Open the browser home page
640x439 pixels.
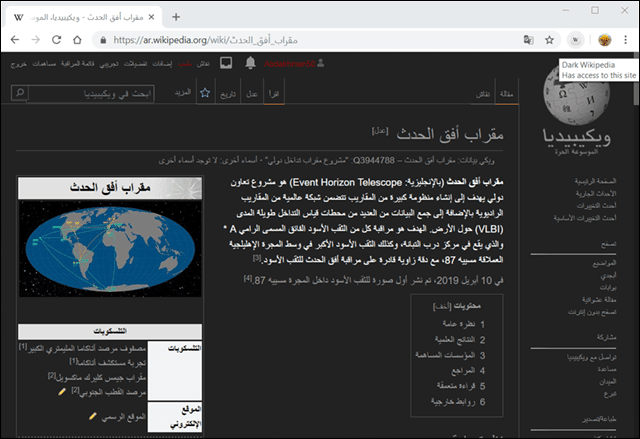77,40
